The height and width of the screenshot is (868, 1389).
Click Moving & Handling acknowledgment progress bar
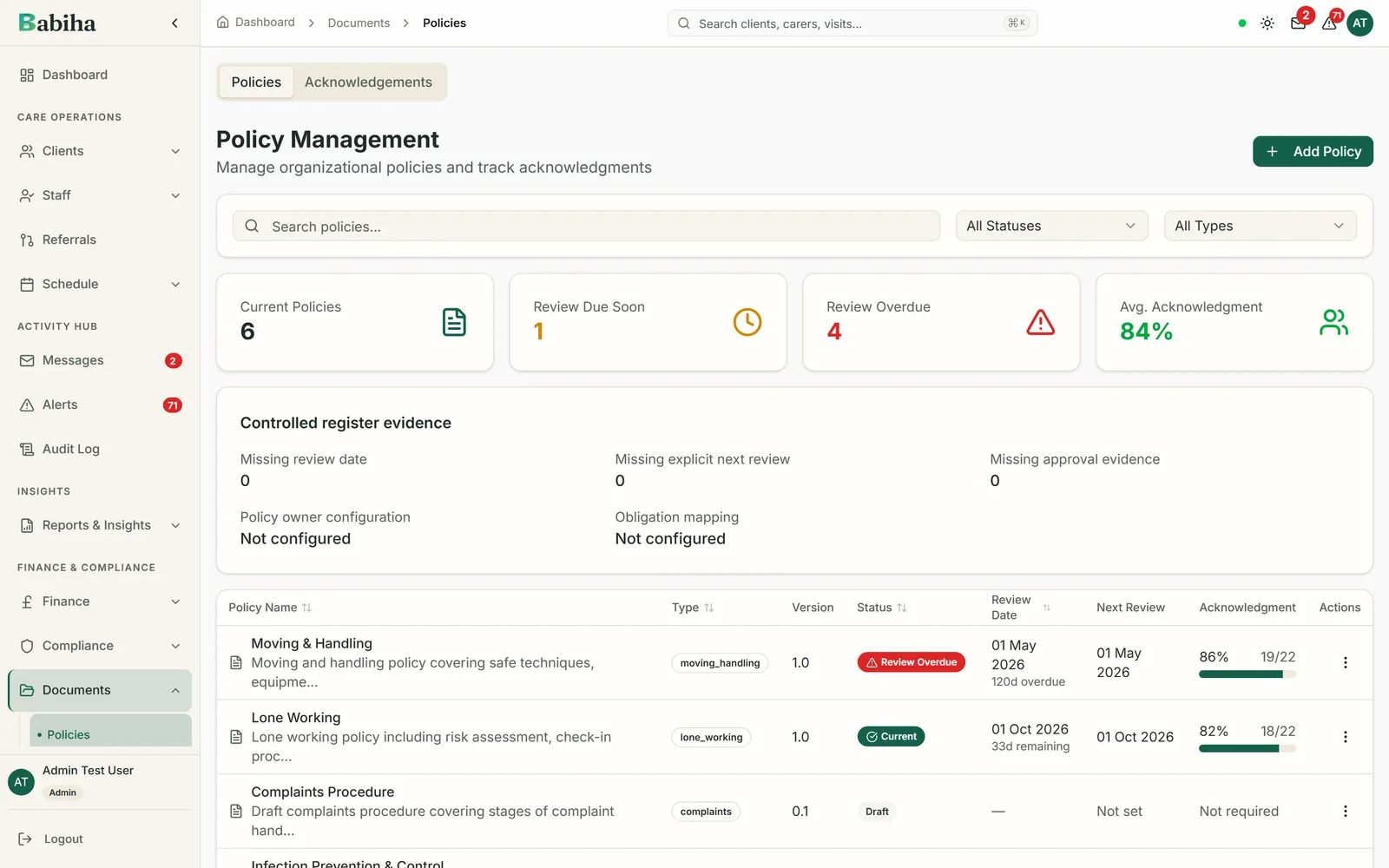[x=1247, y=674]
